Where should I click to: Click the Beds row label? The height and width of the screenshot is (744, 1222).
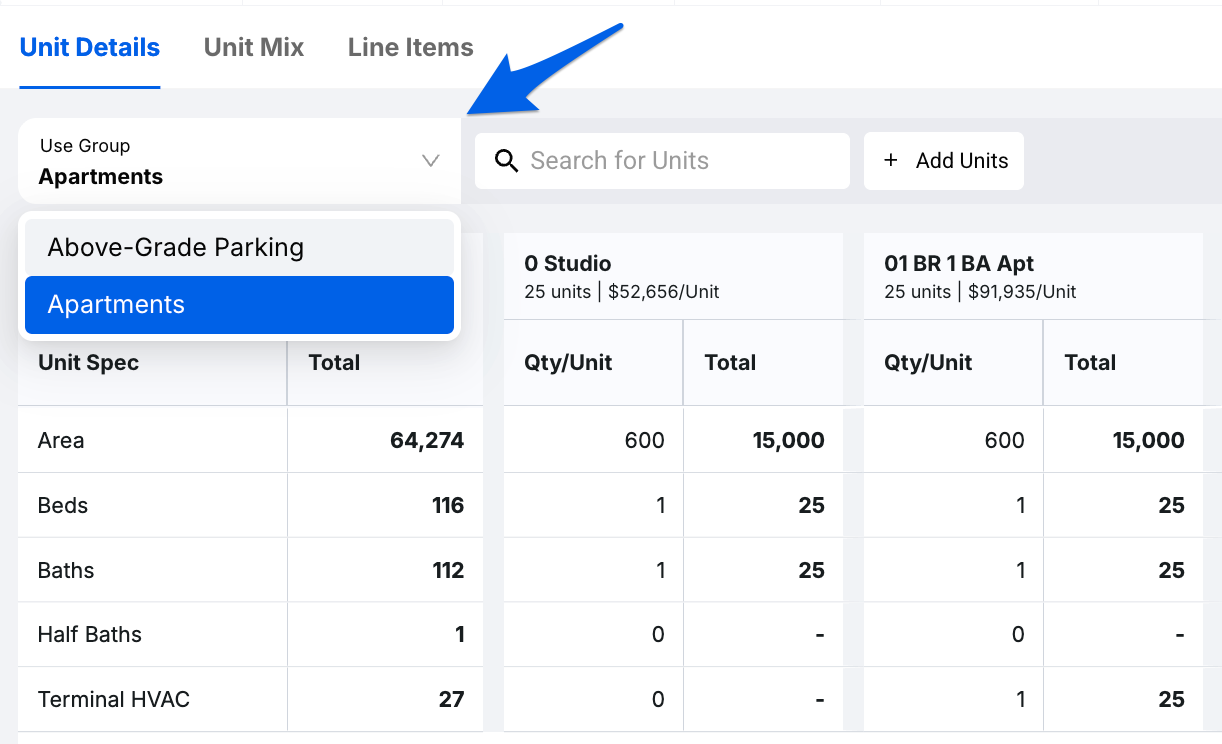63,505
